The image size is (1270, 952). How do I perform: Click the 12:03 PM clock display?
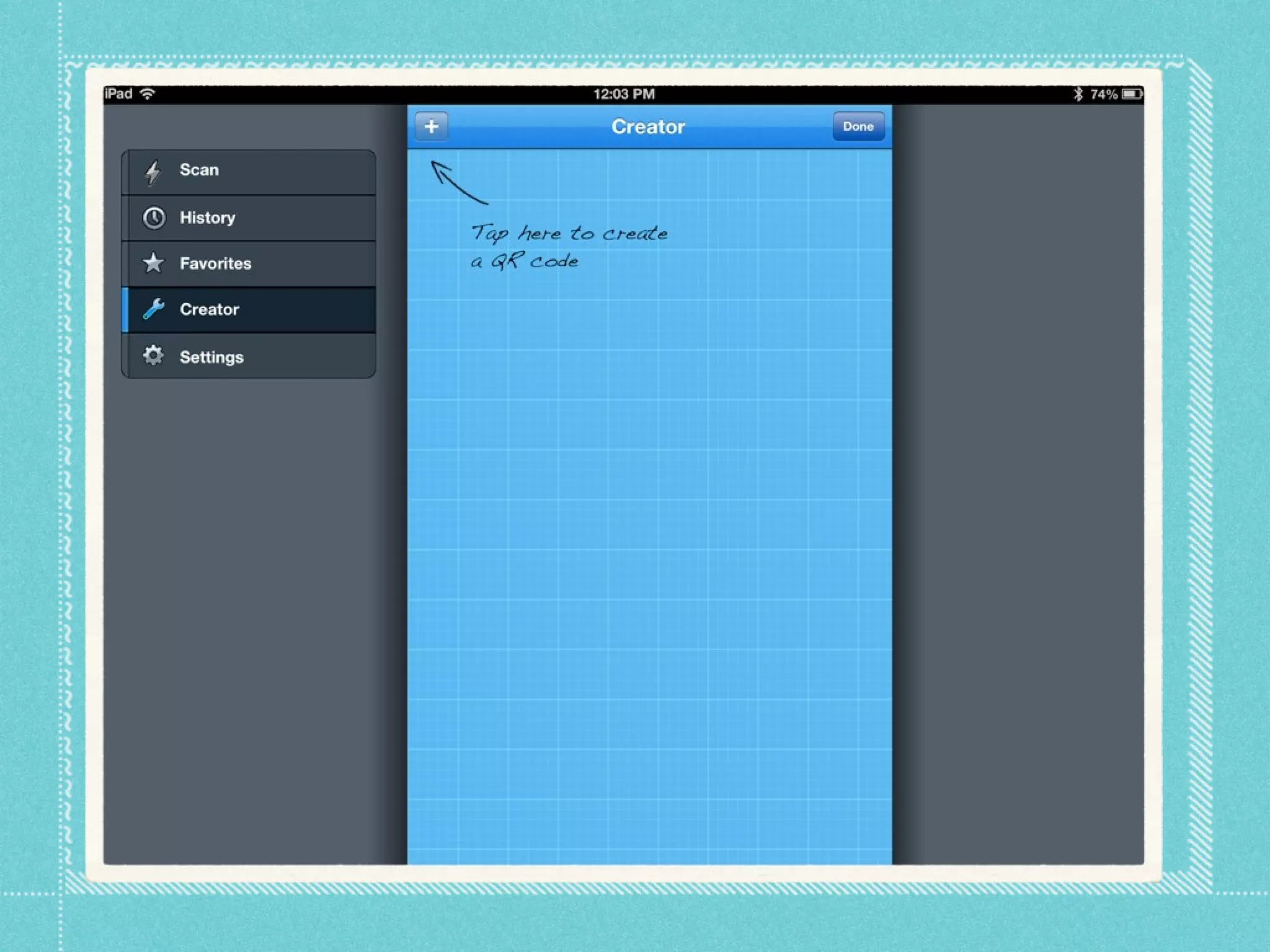[x=624, y=94]
